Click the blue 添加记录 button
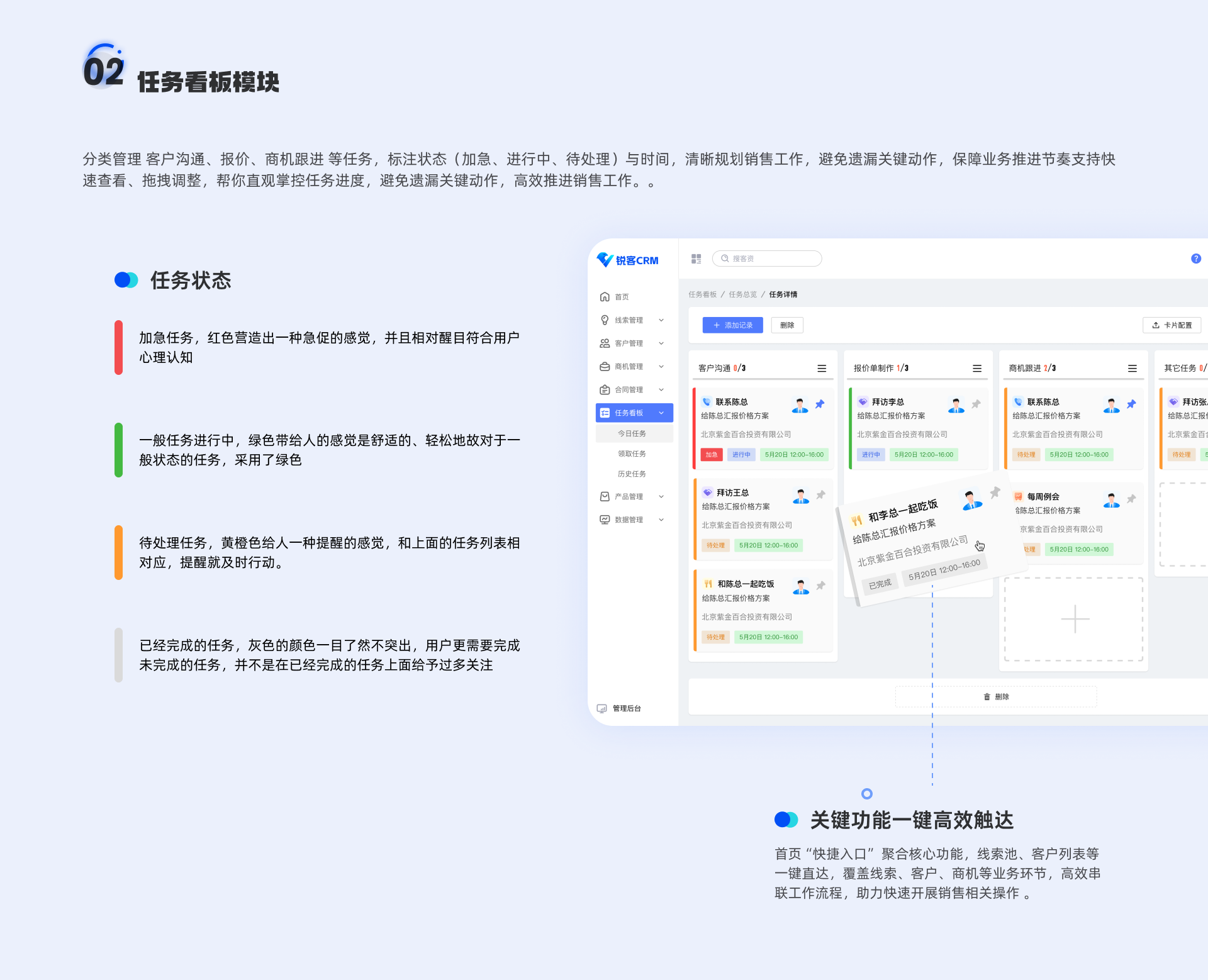Image resolution: width=1208 pixels, height=980 pixels. point(732,325)
